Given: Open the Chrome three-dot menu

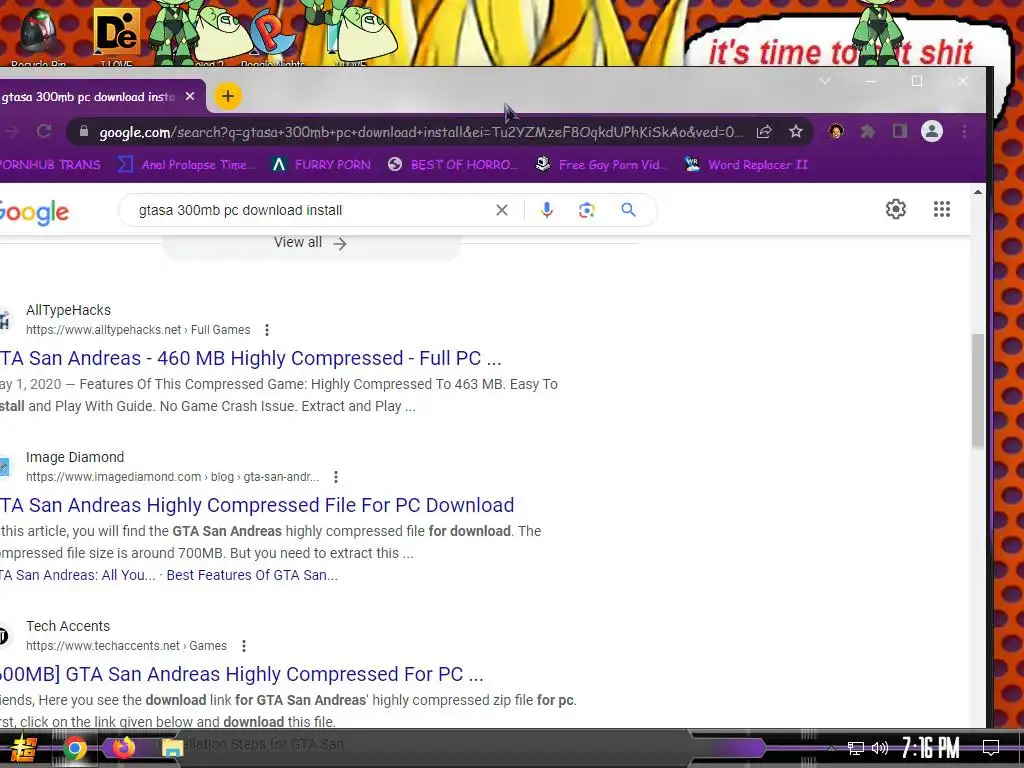Looking at the screenshot, I should pyautogui.click(x=964, y=132).
